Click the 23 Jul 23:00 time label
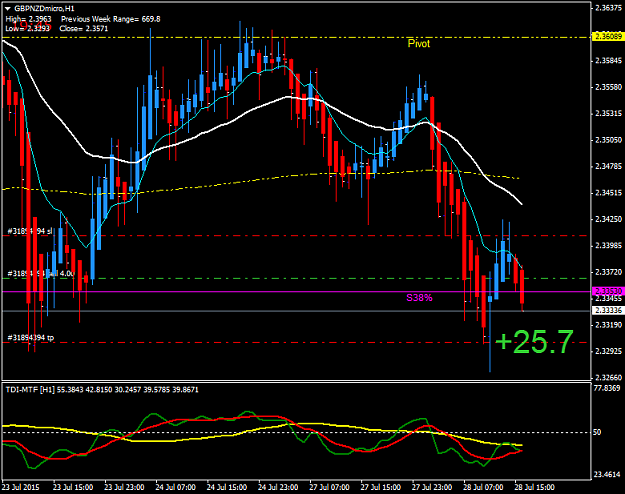 [x=124, y=487]
